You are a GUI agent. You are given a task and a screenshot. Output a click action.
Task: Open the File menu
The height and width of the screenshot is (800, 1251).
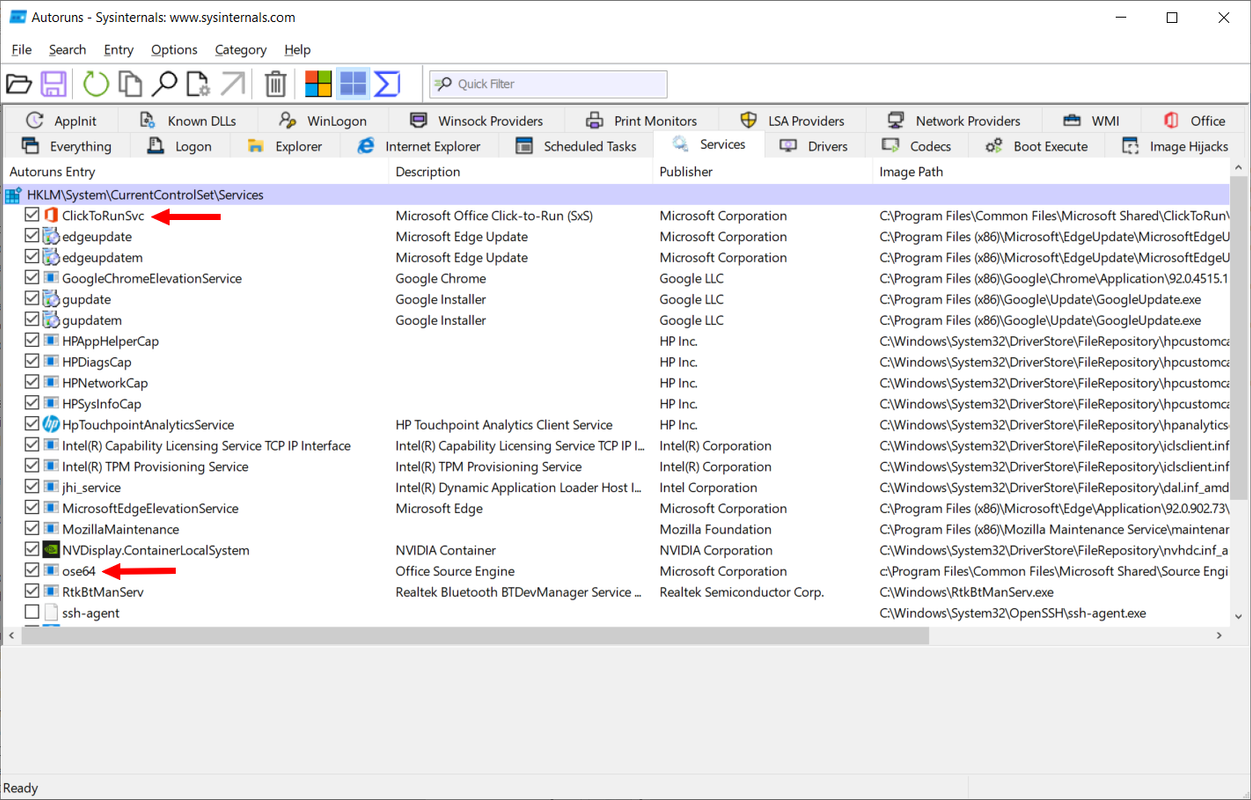[22, 50]
